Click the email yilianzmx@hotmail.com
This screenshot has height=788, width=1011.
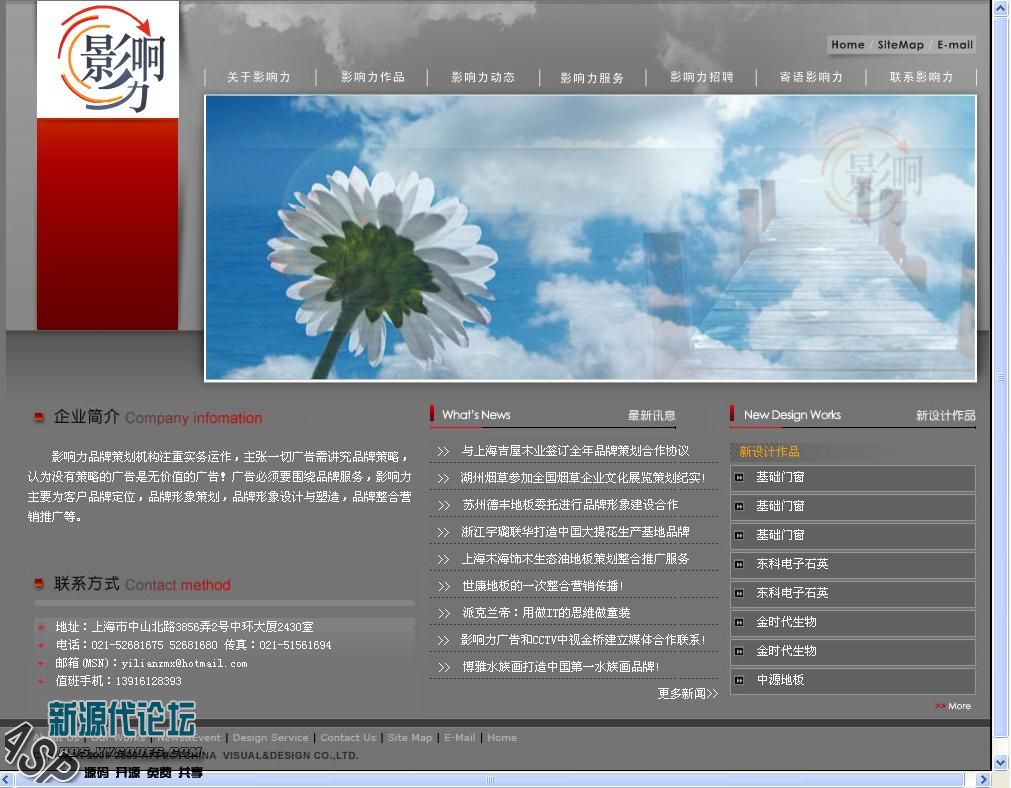(x=184, y=664)
